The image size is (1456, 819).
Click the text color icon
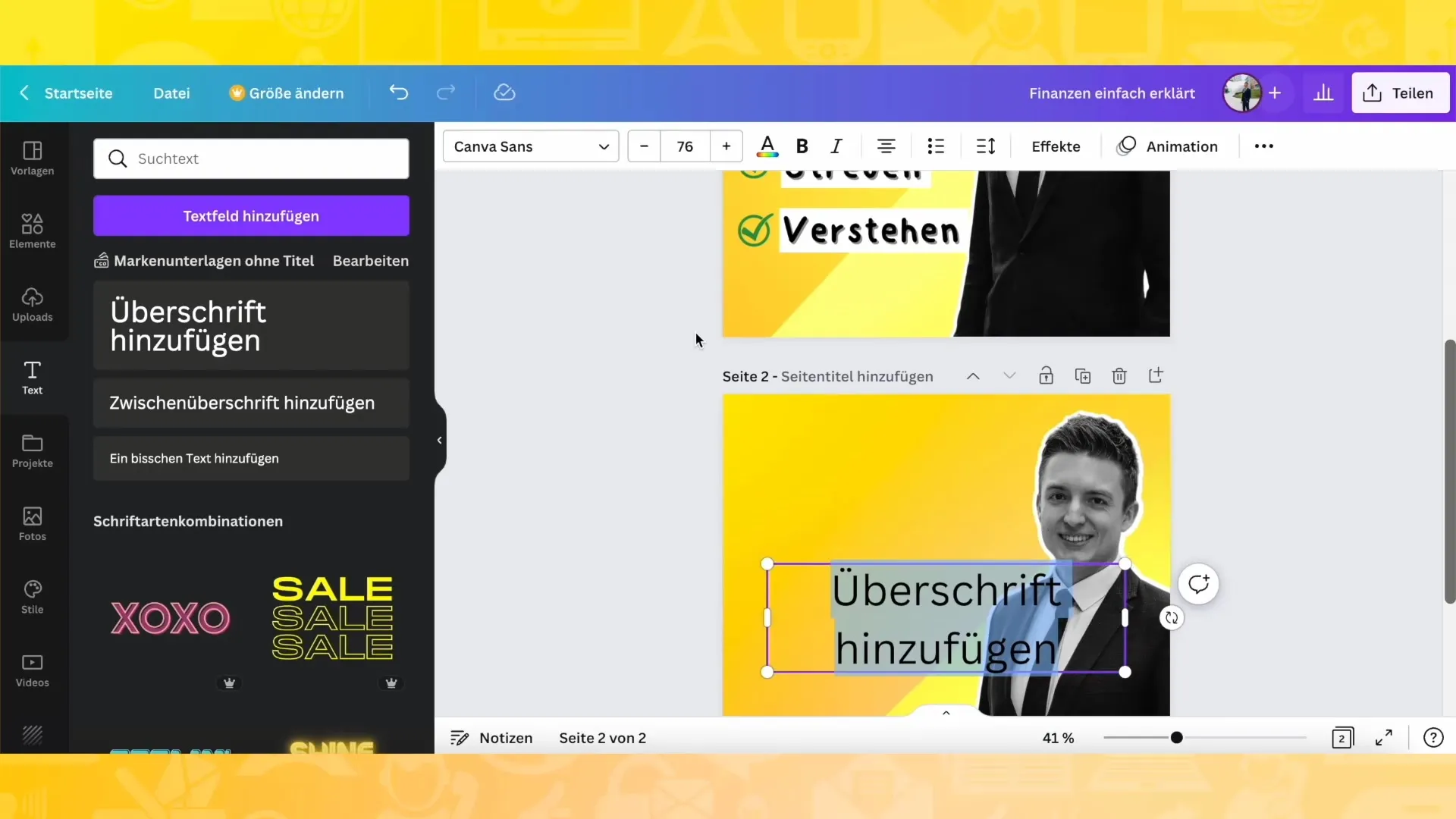[769, 146]
